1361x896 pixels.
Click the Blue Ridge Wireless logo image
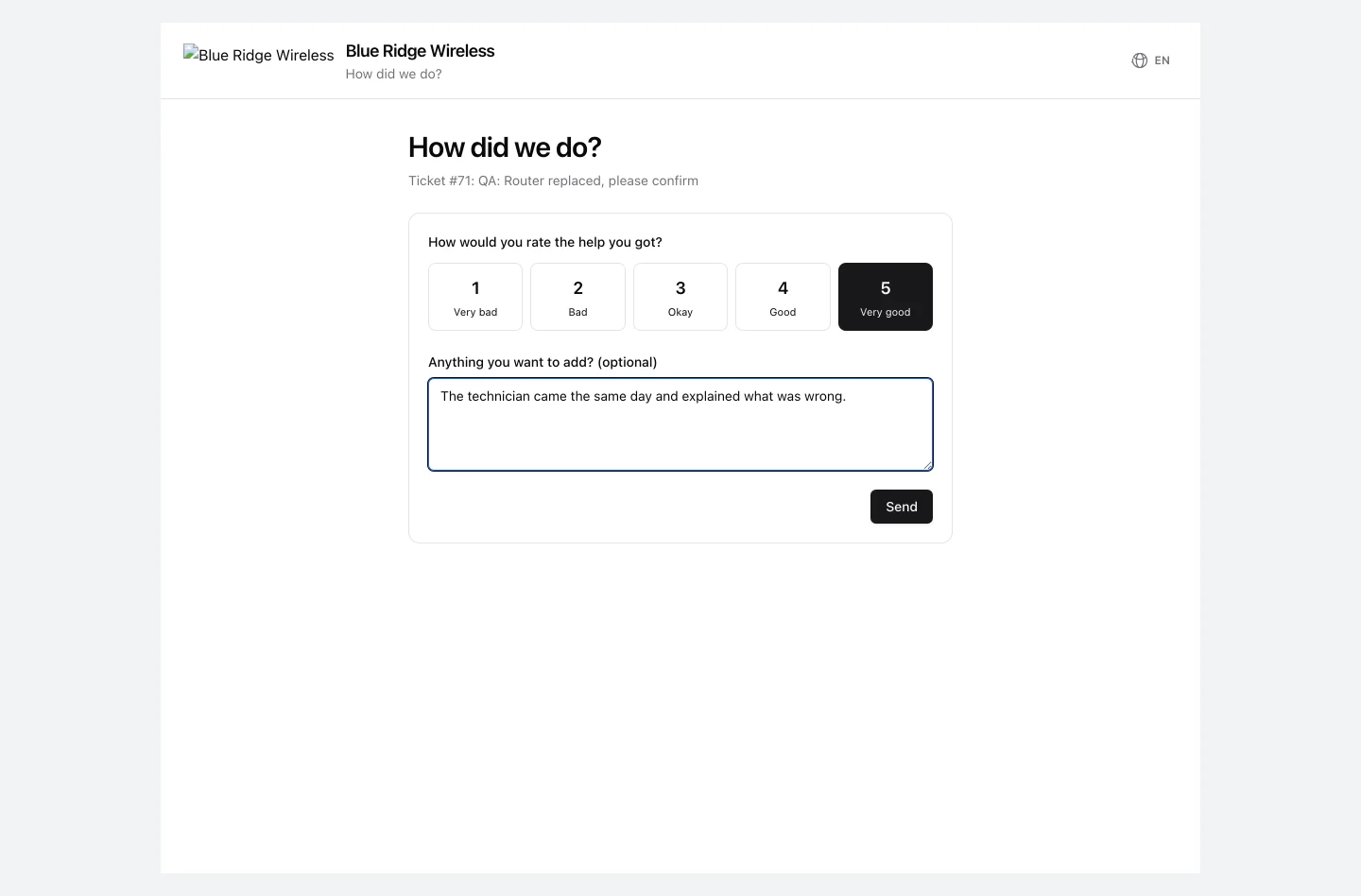[x=259, y=55]
